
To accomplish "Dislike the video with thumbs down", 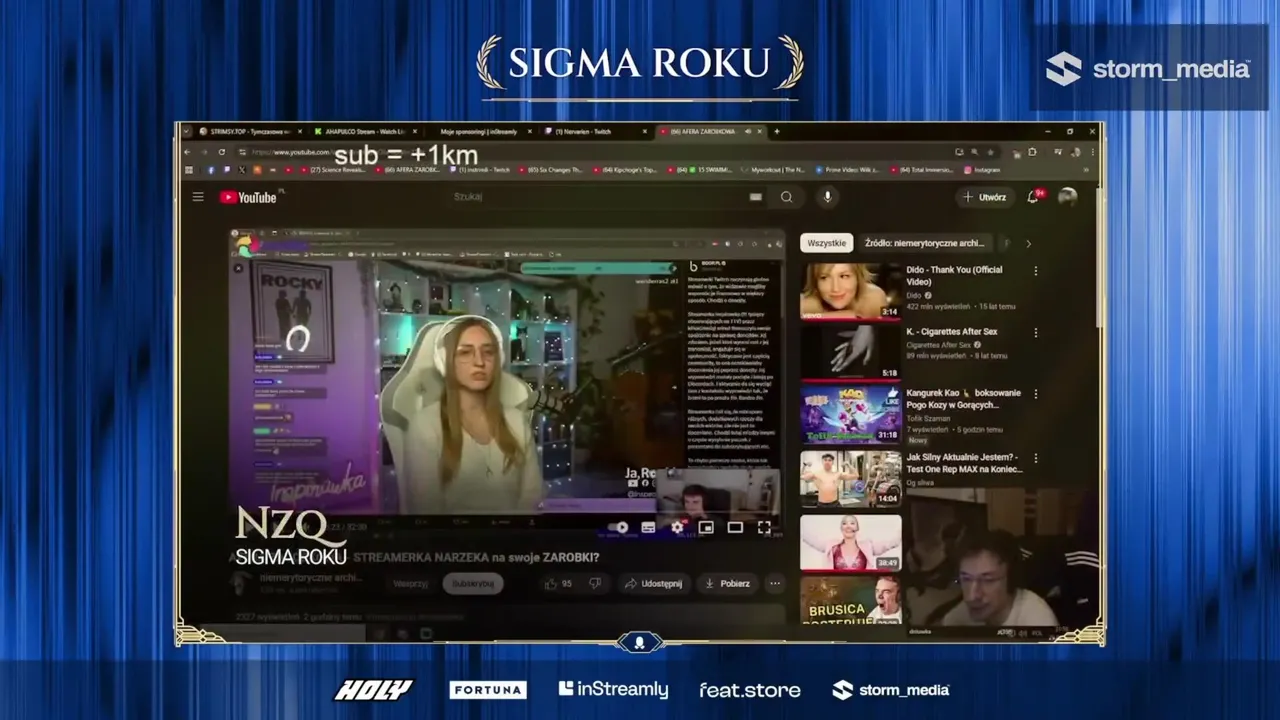I will [595, 583].
